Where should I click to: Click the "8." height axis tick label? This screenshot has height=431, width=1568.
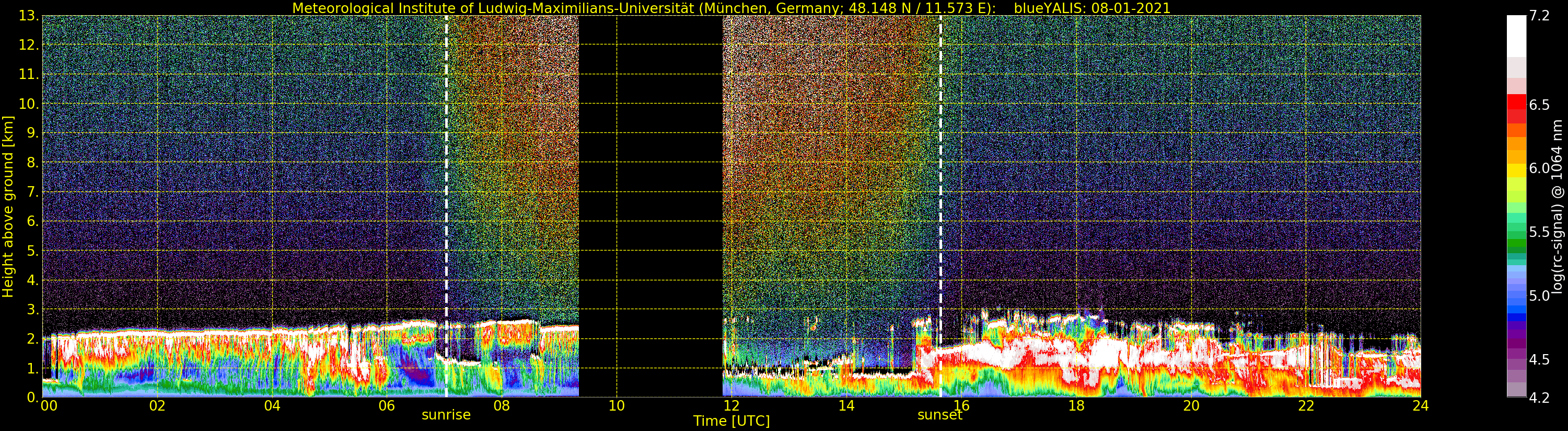(x=33, y=163)
